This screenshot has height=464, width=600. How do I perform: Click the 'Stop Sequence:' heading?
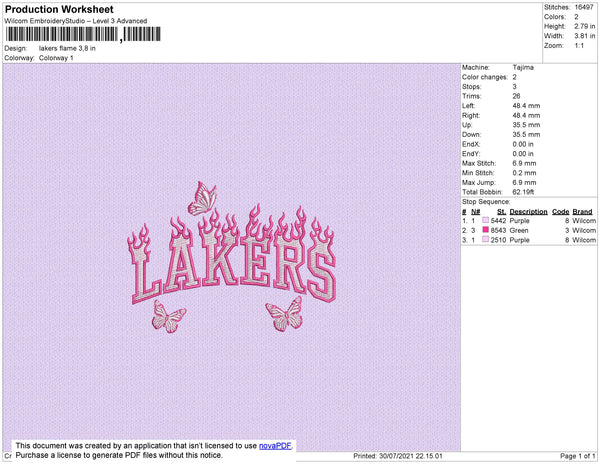click(x=486, y=202)
